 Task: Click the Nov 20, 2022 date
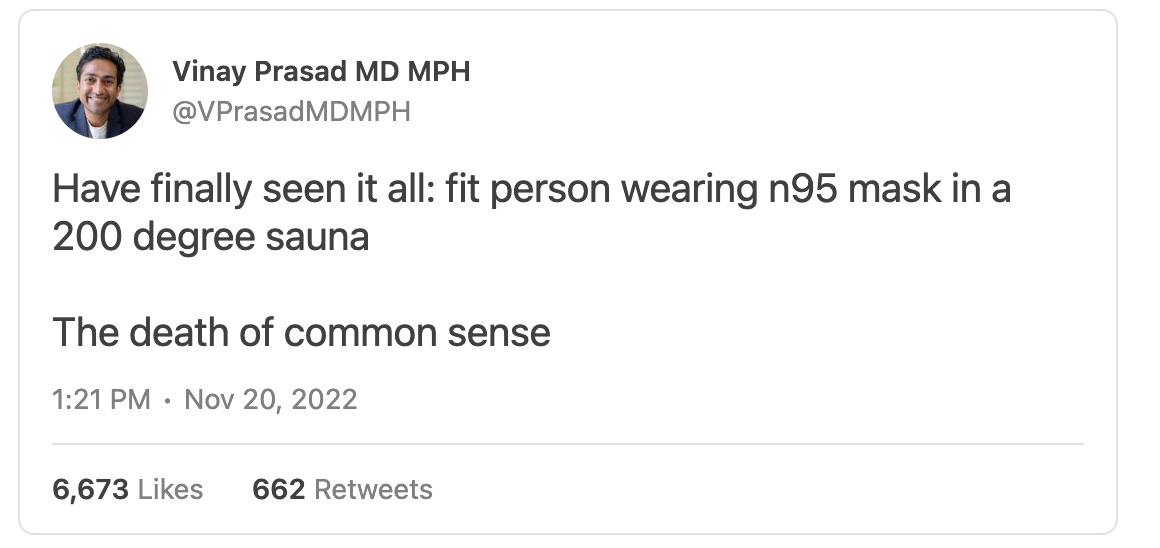pyautogui.click(x=271, y=400)
